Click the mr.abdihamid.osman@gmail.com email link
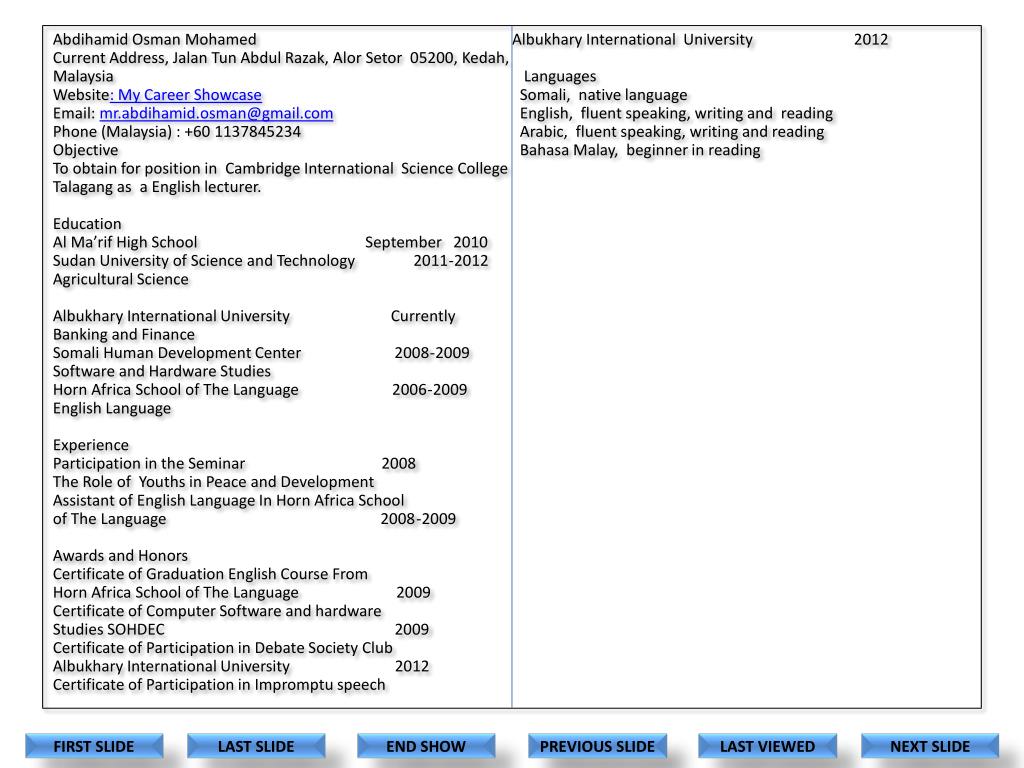 (216, 113)
